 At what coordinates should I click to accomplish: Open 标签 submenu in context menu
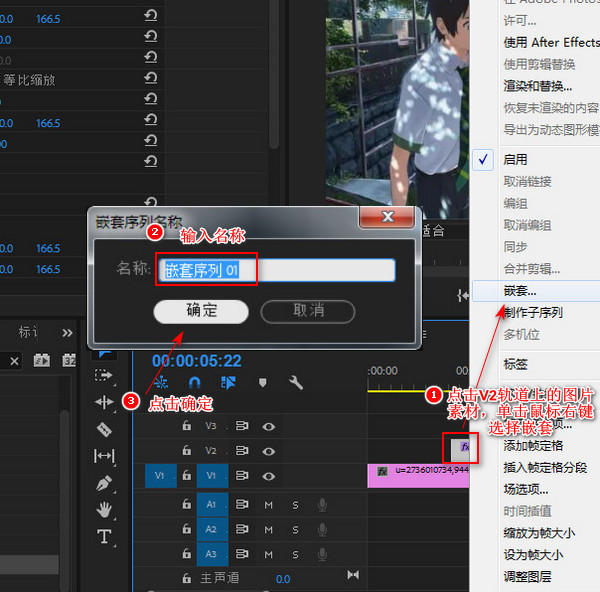(515, 364)
